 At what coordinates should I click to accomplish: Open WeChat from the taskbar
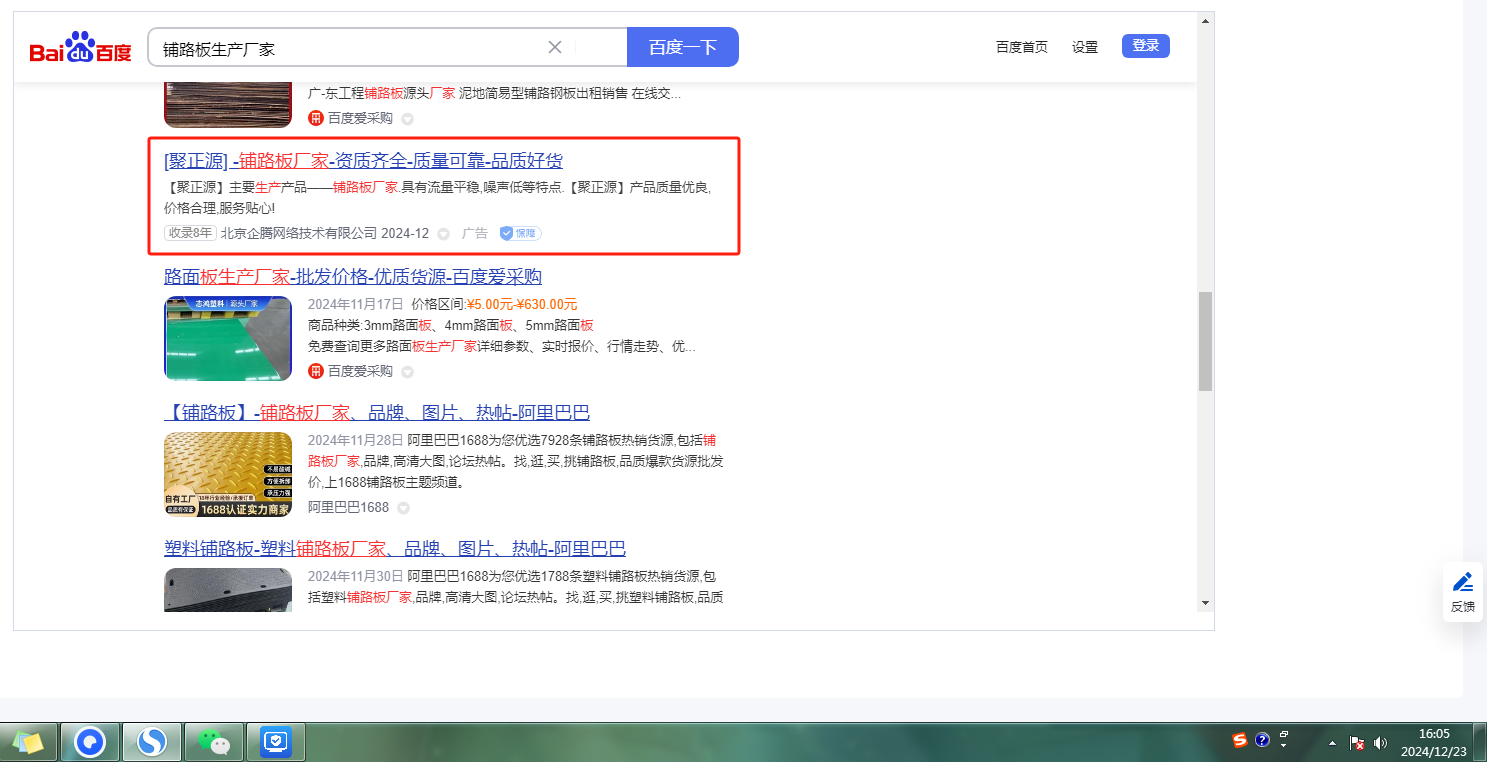pos(213,742)
